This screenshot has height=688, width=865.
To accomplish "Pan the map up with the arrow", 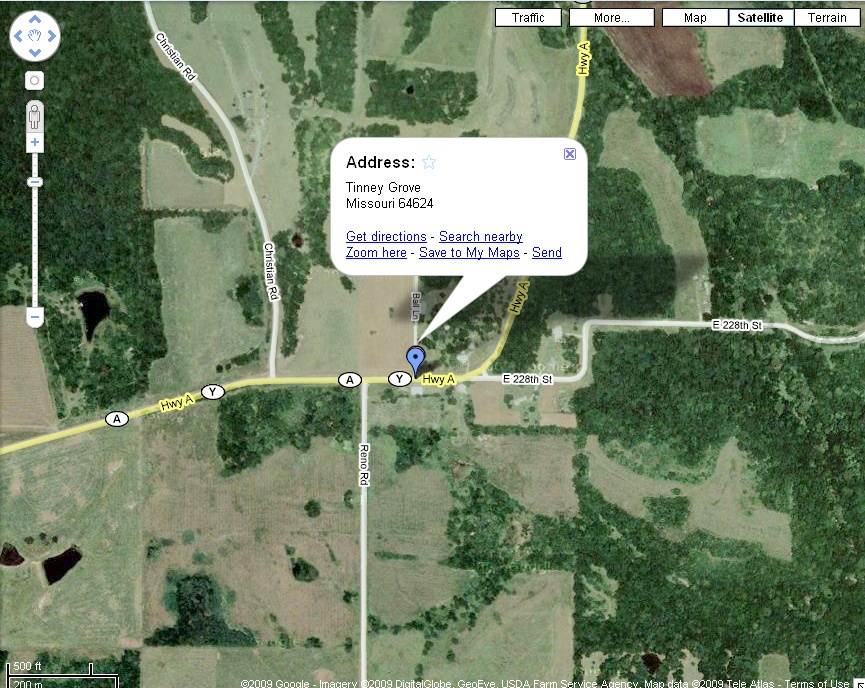I will coord(35,19).
